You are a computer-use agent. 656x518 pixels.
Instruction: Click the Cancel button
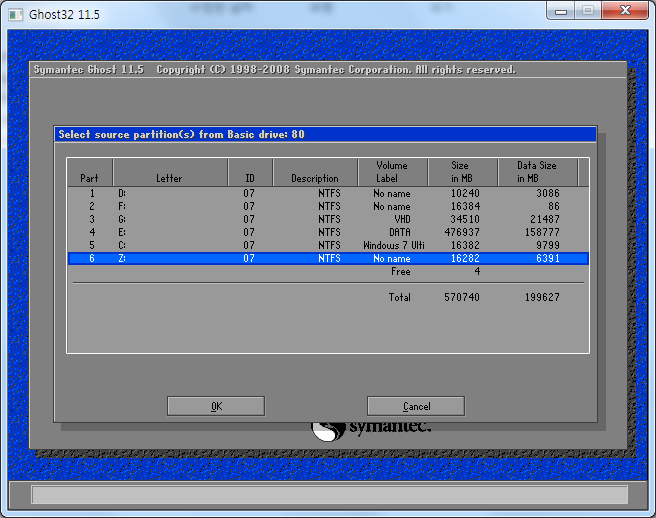(x=416, y=406)
